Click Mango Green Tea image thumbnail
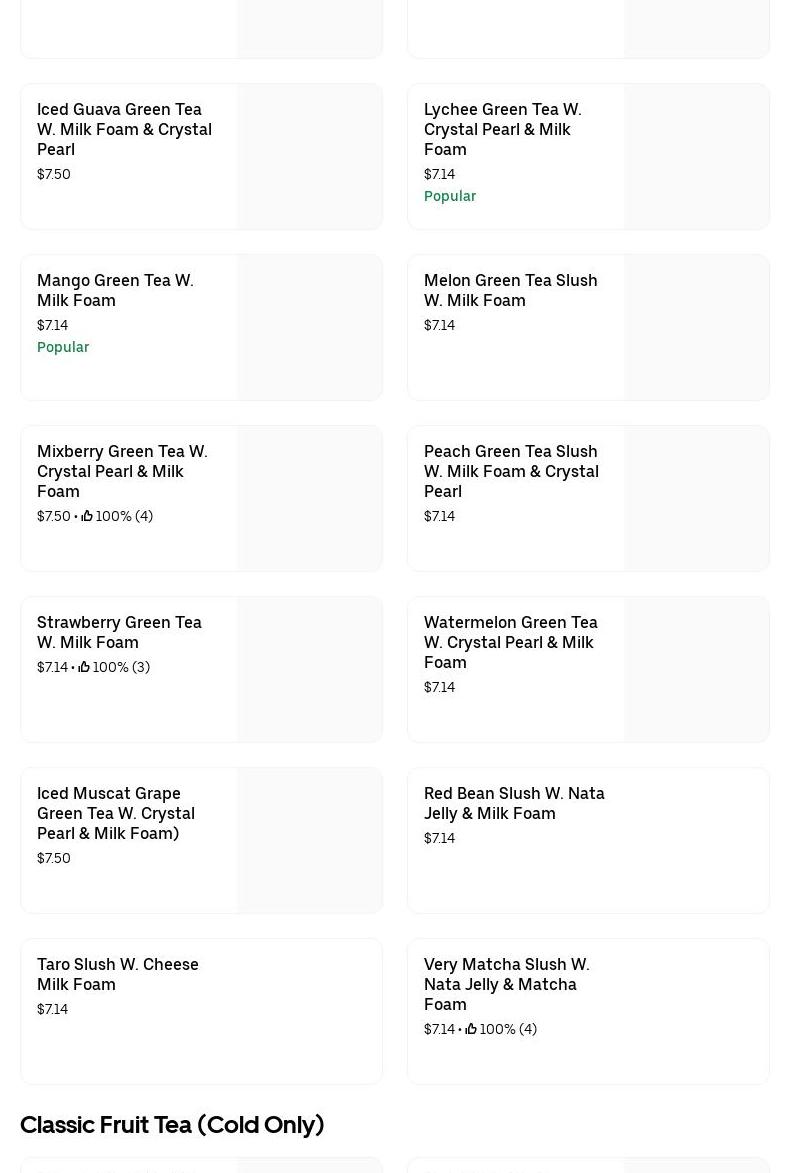804x1173 pixels. [310, 328]
